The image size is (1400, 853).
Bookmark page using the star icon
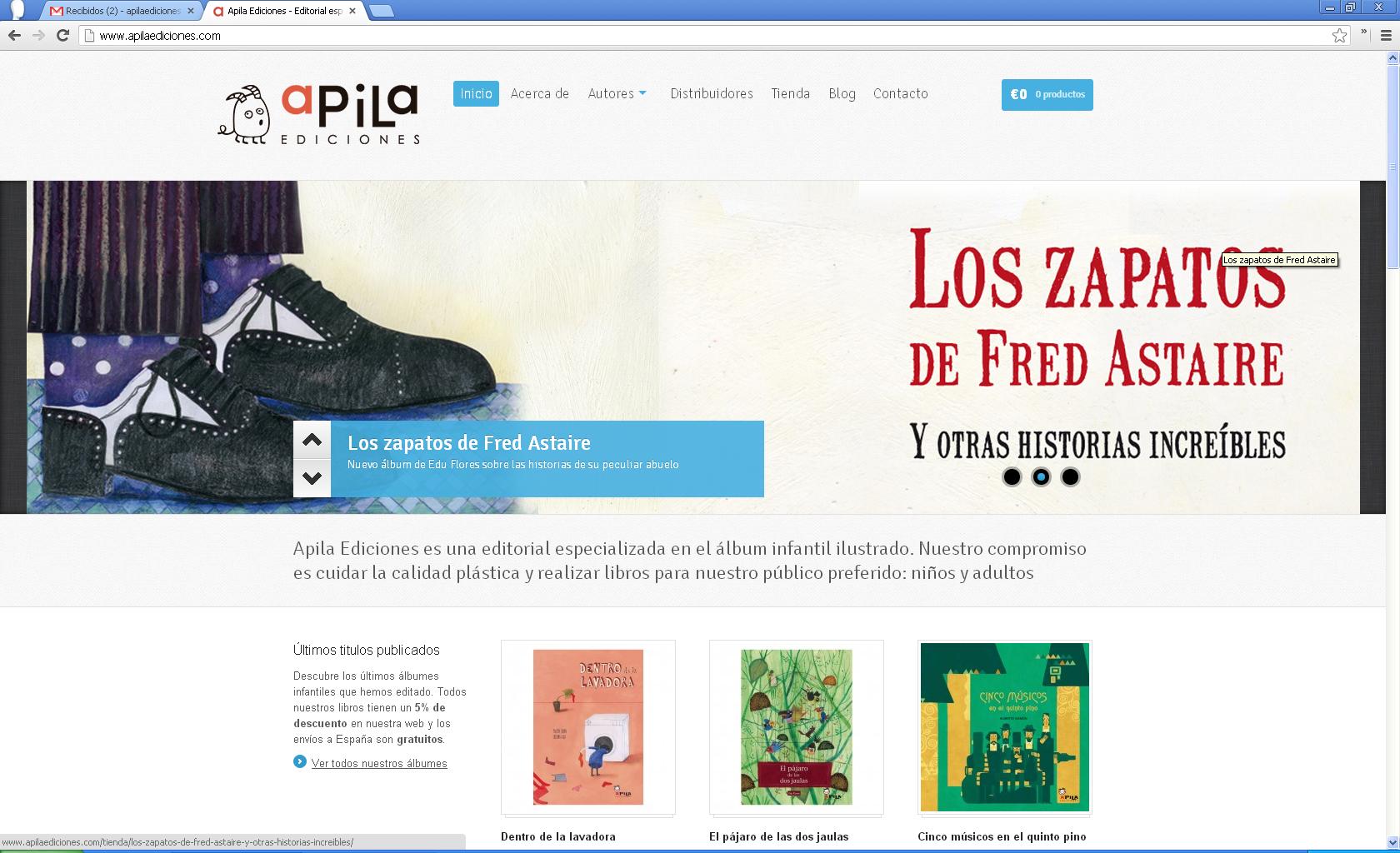[x=1339, y=35]
